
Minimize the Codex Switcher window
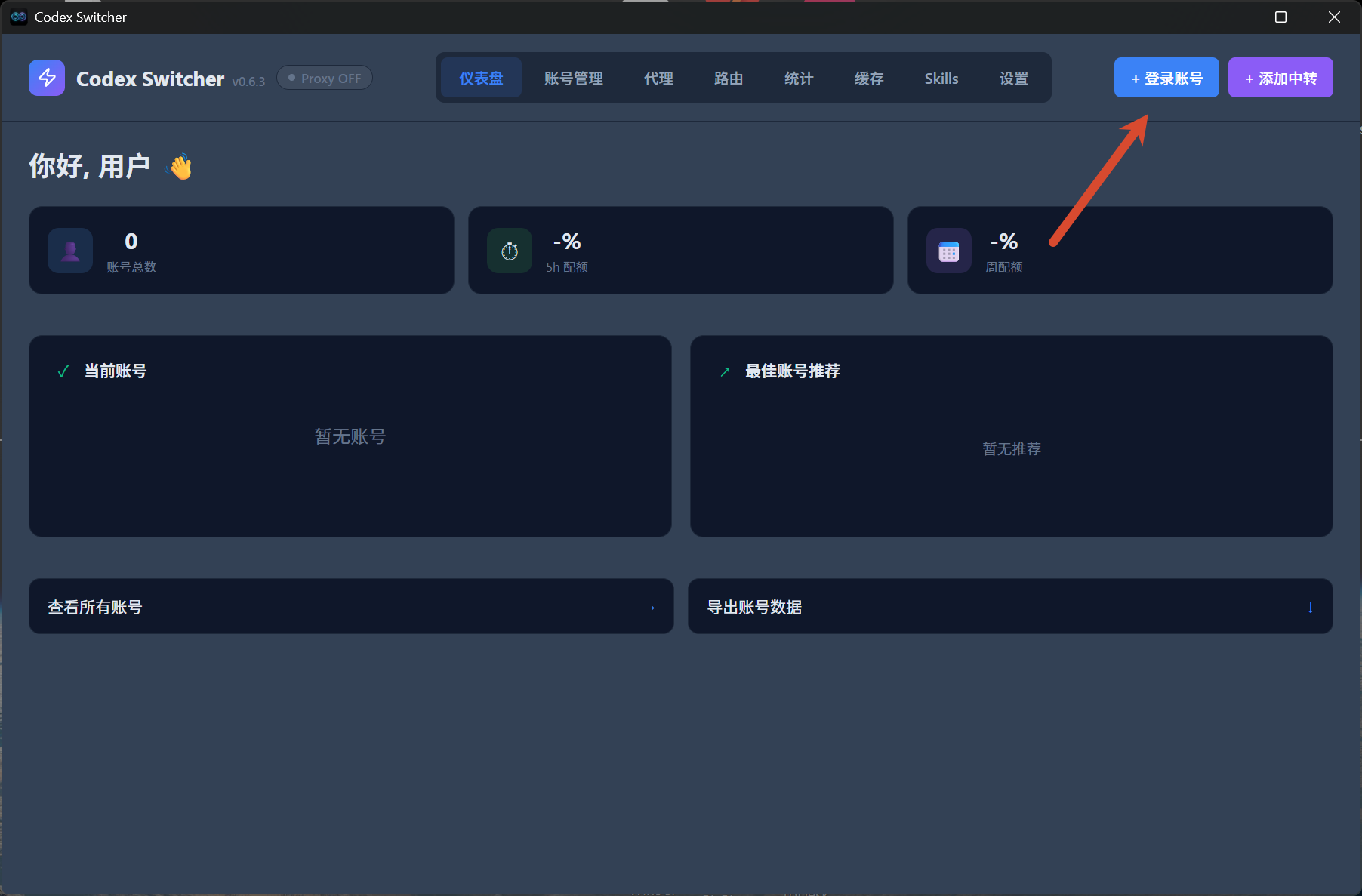coord(1229,17)
